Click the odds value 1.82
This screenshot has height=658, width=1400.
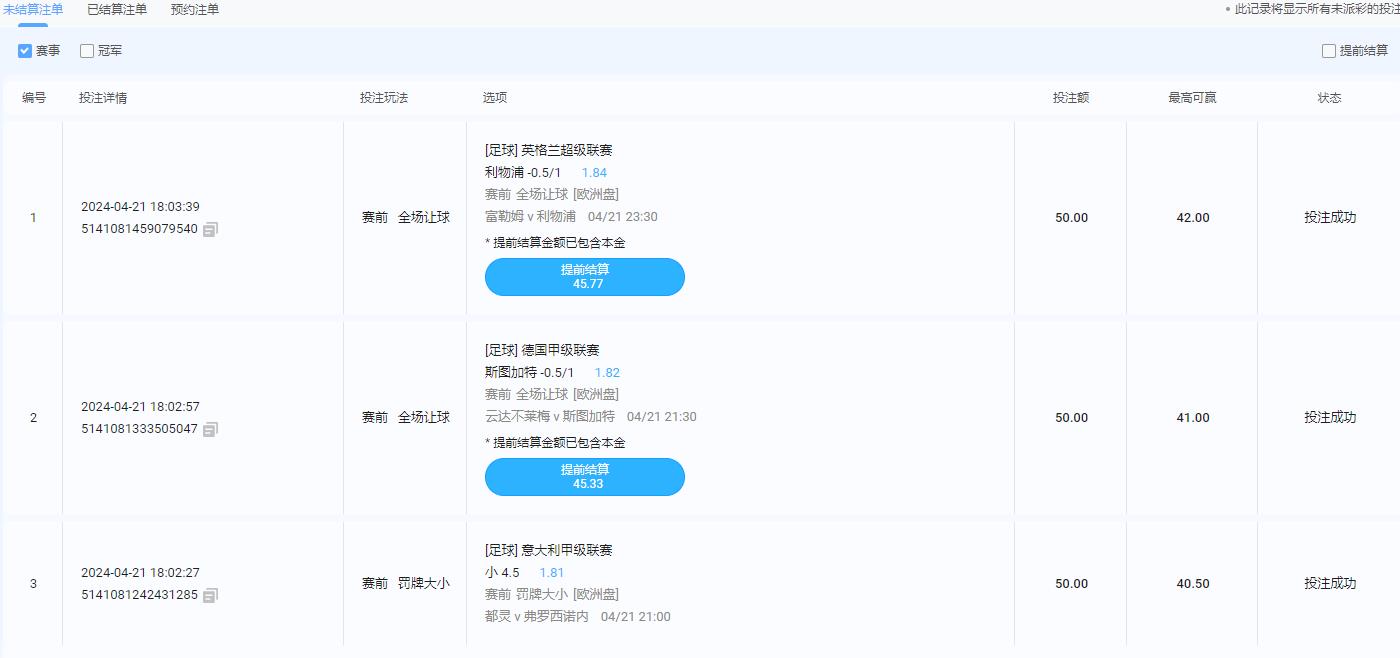(607, 372)
